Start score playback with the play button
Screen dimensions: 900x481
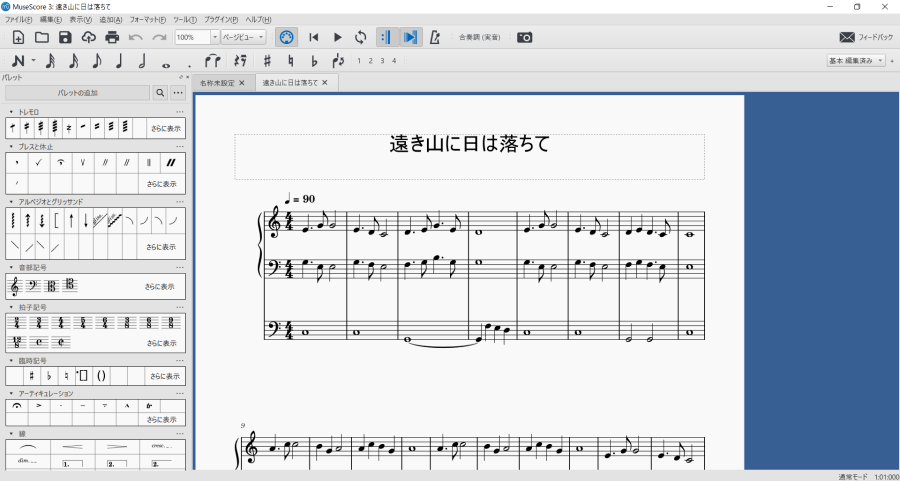338,37
